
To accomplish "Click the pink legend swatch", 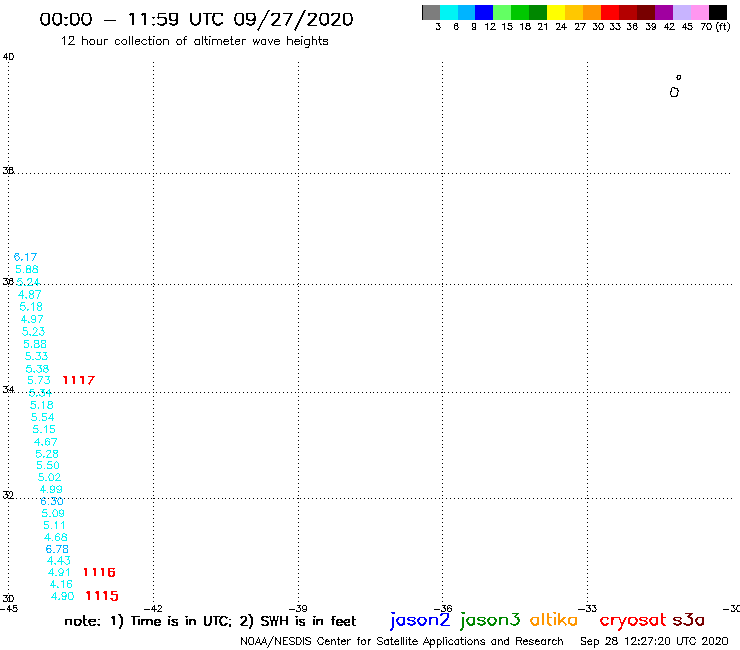I will (700, 12).
